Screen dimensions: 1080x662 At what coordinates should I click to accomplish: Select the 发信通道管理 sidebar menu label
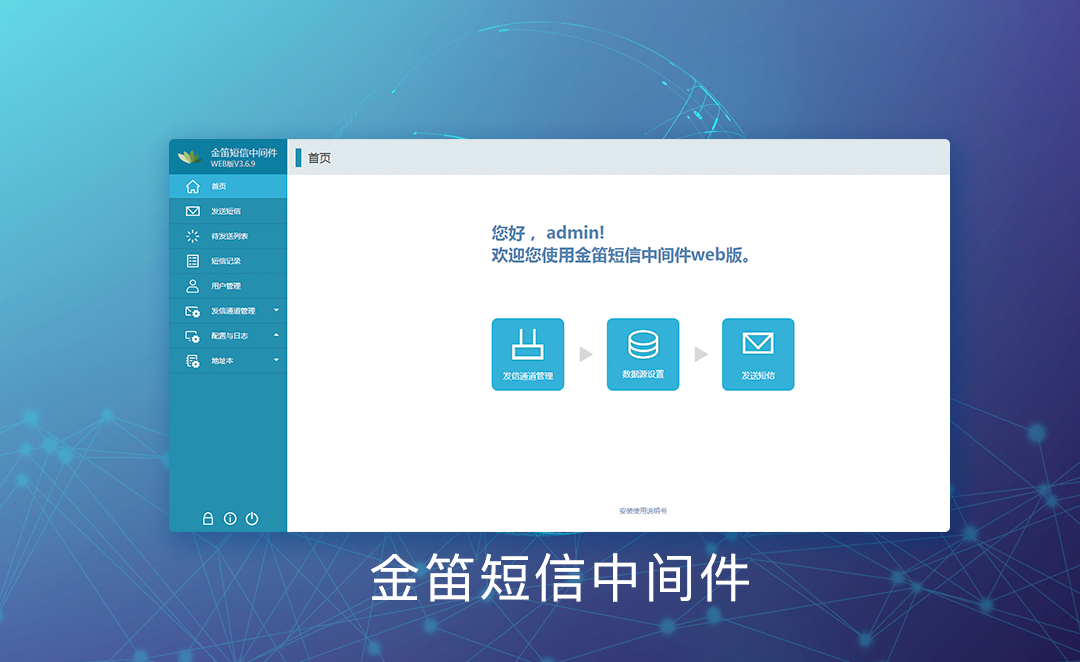[233, 311]
